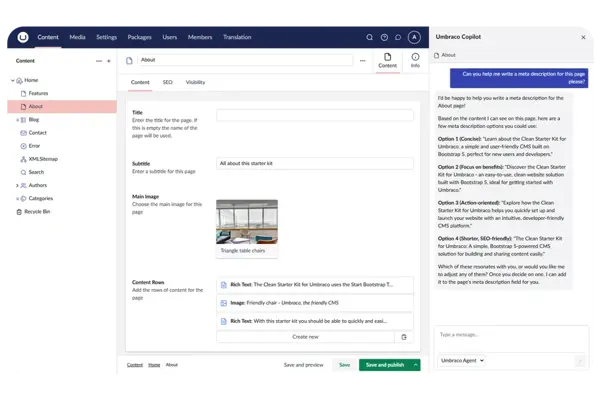This screenshot has height=401, width=600.
Task: Open the user avatar A menu
Action: tap(414, 37)
